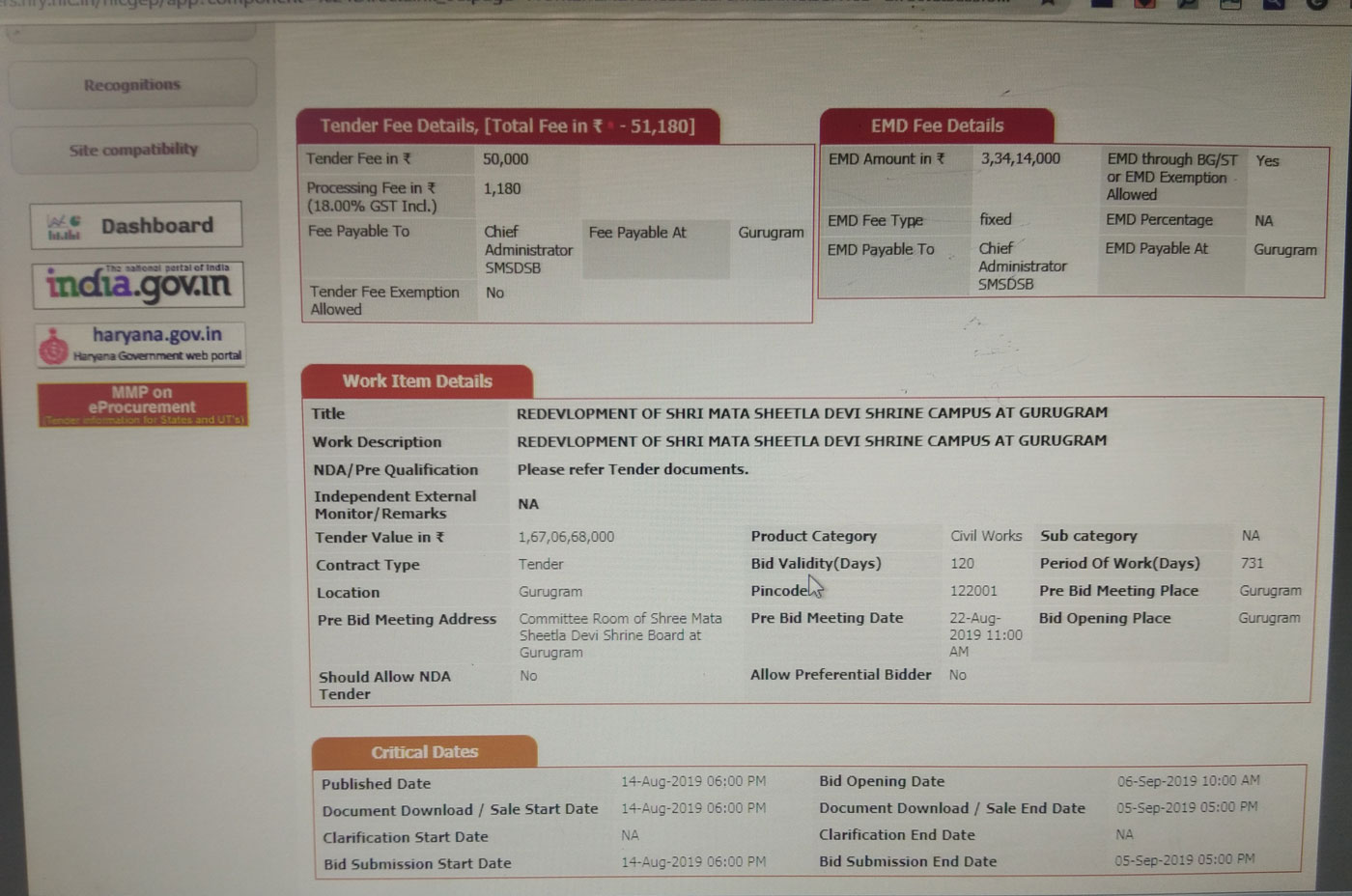Select the Work Item Details section tab
This screenshot has height=896, width=1352.
[x=417, y=381]
